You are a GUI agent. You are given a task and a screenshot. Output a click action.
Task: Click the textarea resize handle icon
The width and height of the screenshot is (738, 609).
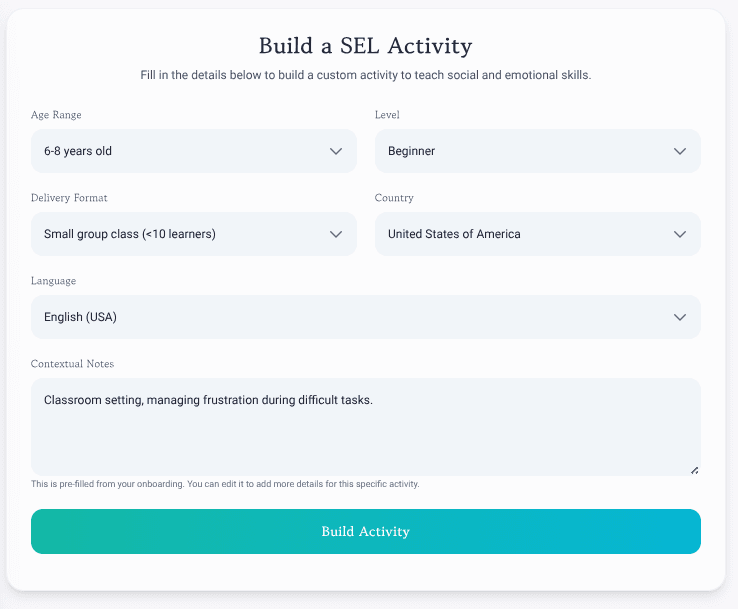point(694,470)
